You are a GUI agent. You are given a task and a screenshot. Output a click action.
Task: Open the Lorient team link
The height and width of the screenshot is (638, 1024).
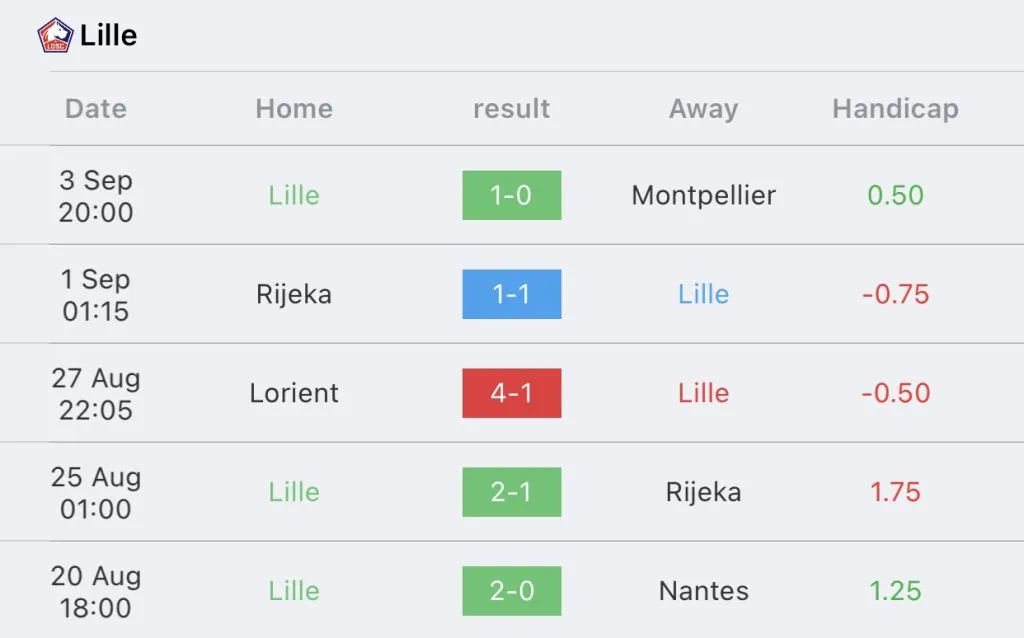(x=294, y=393)
